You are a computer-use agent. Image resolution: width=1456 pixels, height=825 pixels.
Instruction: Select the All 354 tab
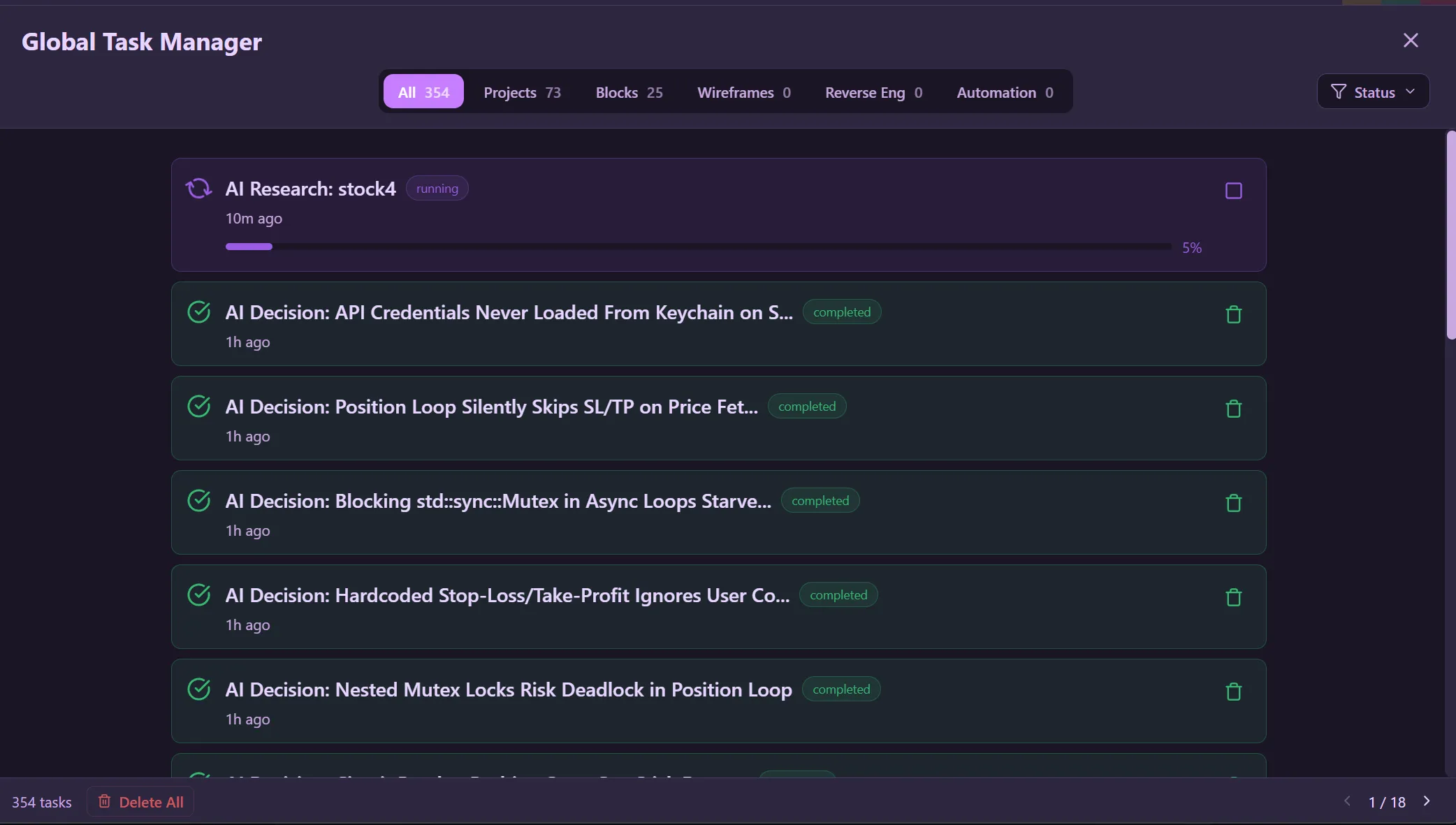pyautogui.click(x=423, y=92)
